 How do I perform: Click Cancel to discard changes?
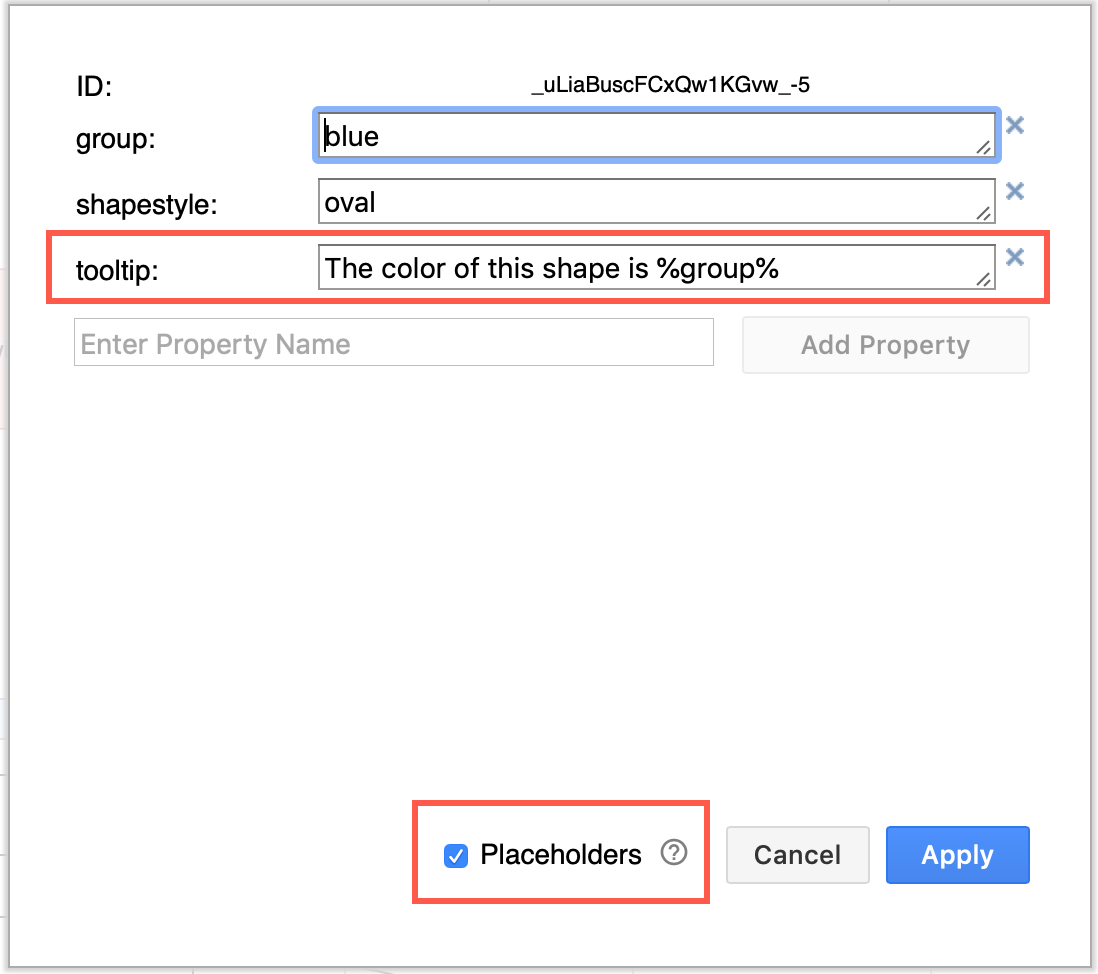coord(797,855)
